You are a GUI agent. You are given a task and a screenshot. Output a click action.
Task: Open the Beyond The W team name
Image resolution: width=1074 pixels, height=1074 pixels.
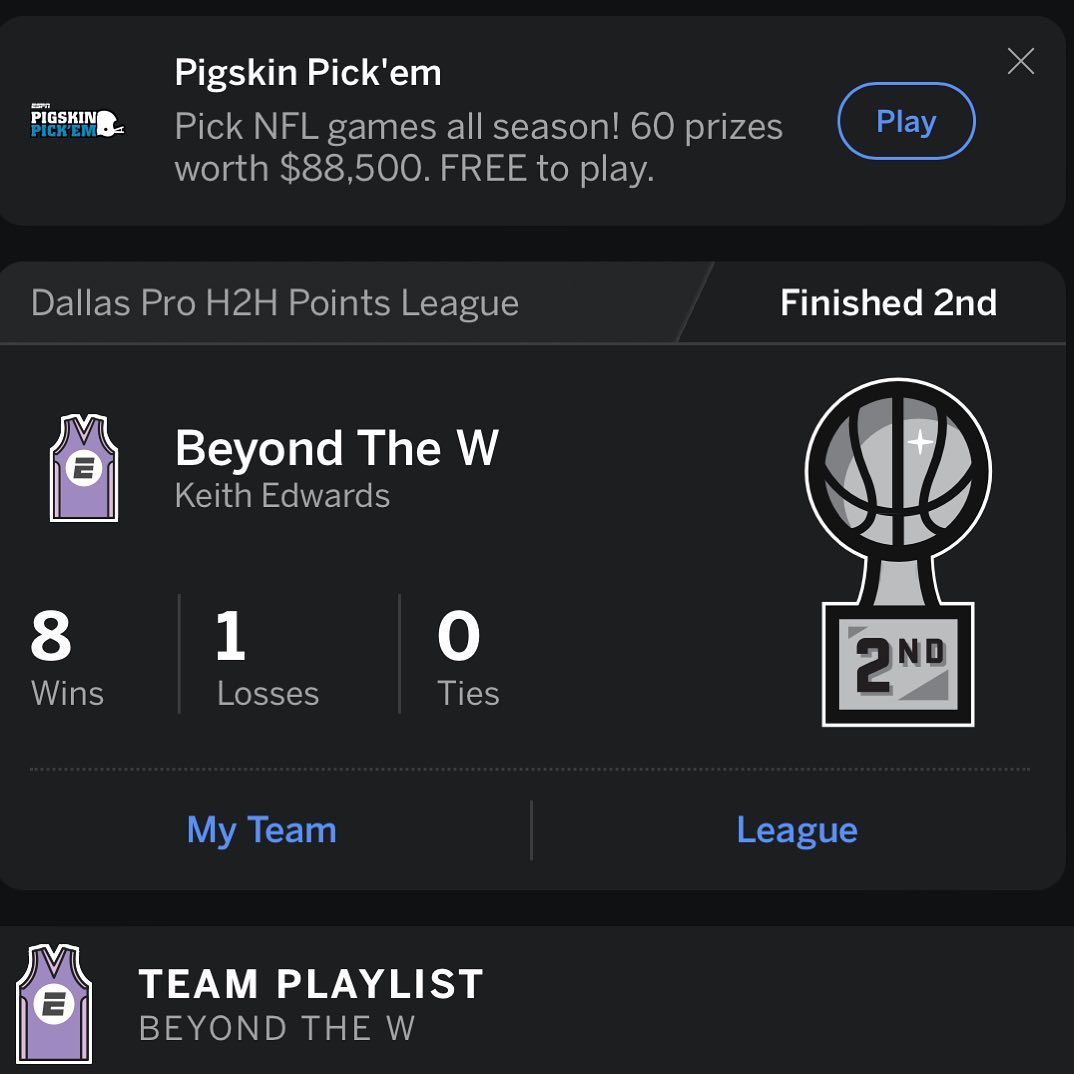(x=336, y=448)
